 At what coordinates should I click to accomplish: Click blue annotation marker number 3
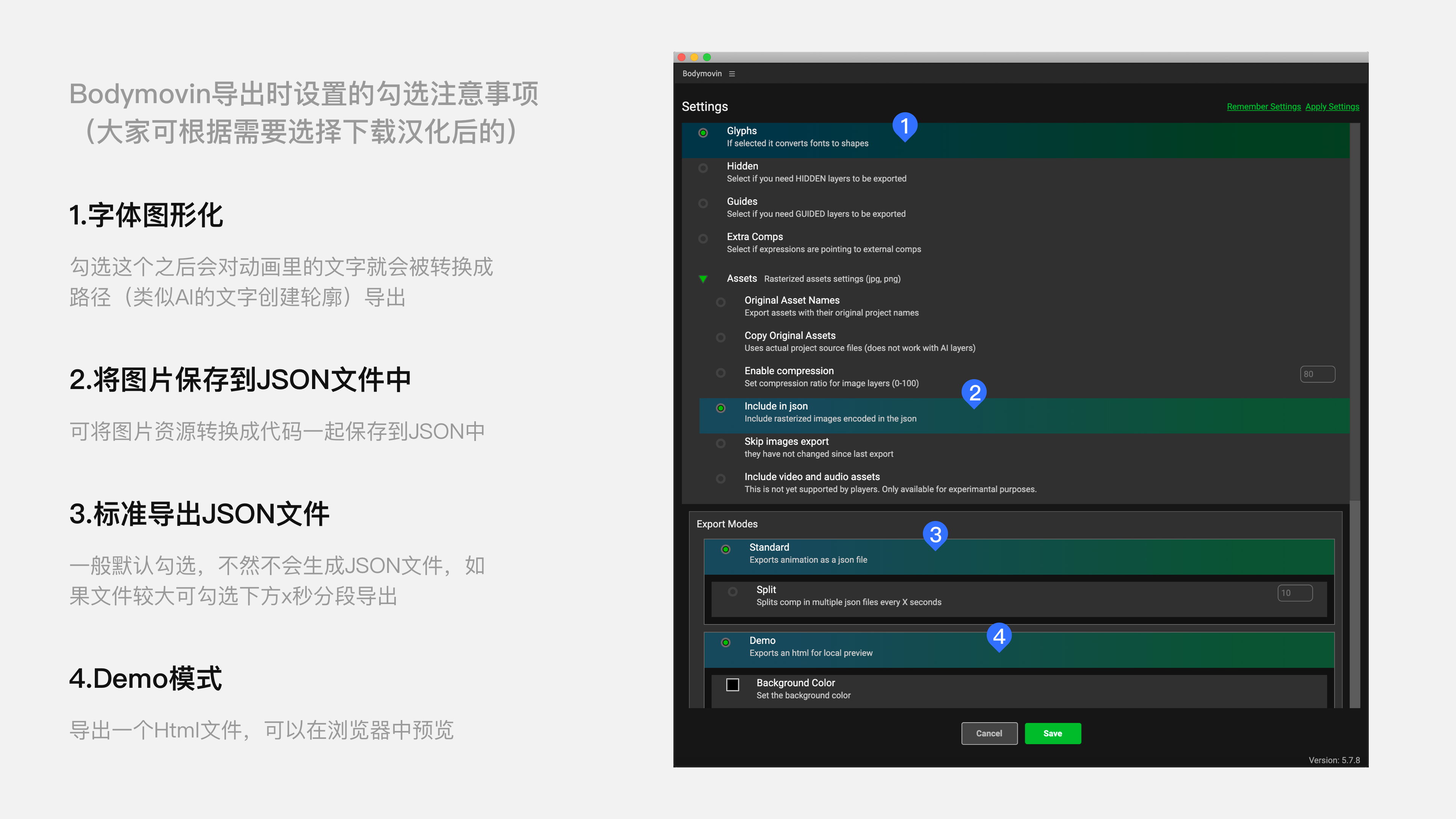click(935, 534)
